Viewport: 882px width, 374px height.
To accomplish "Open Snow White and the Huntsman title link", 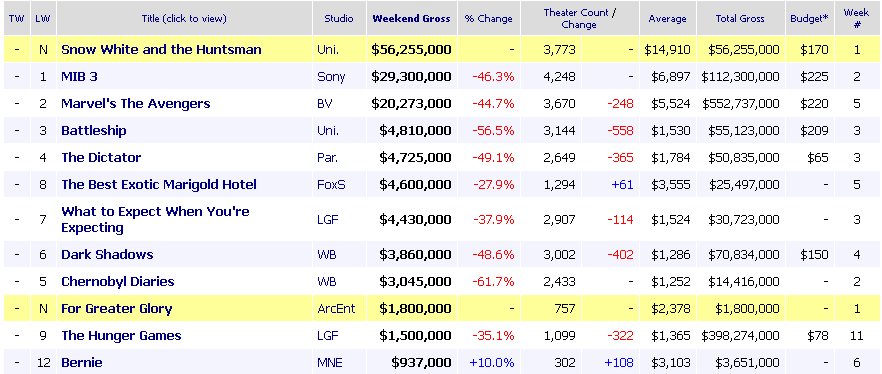I will (x=161, y=49).
